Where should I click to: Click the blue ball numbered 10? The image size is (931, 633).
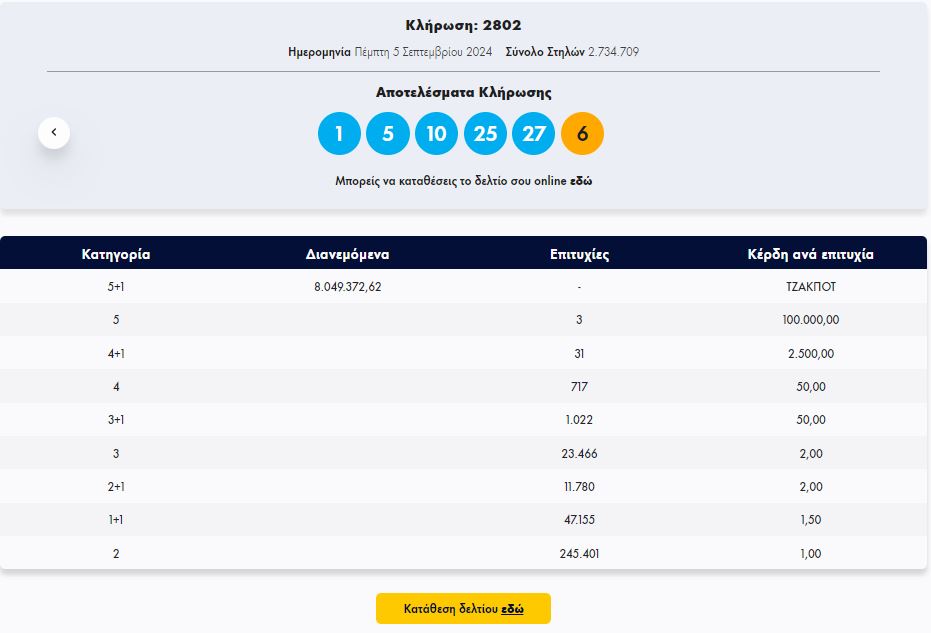[x=436, y=134]
